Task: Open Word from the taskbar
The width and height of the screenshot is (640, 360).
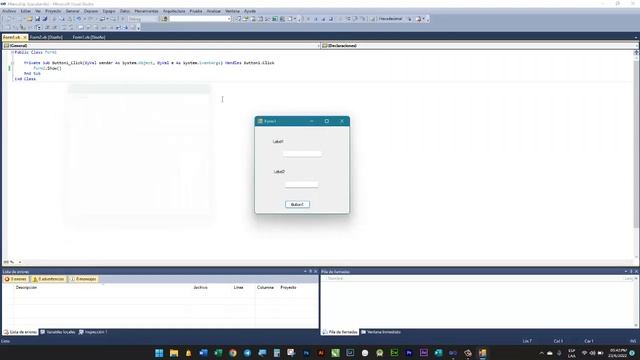Action: coord(203,353)
